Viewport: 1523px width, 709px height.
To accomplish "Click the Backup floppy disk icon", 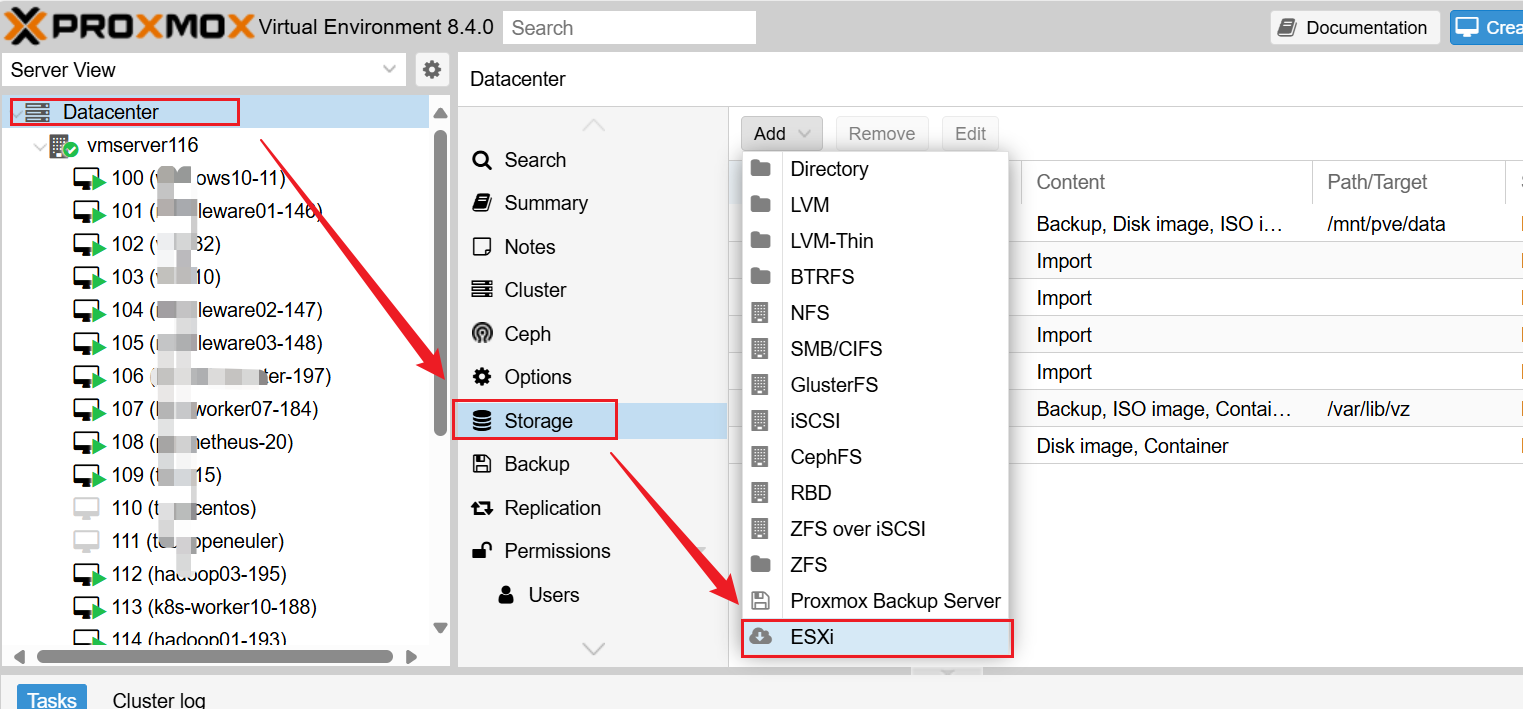I will (482, 464).
